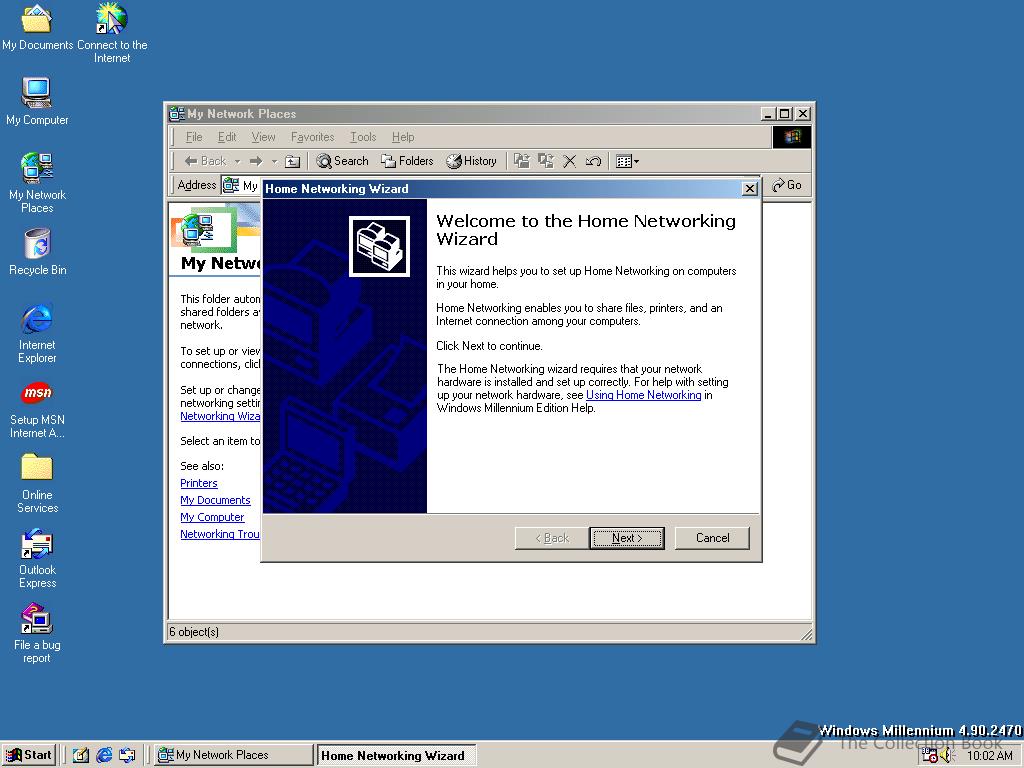Open My Documents desktop icon

click(37, 27)
